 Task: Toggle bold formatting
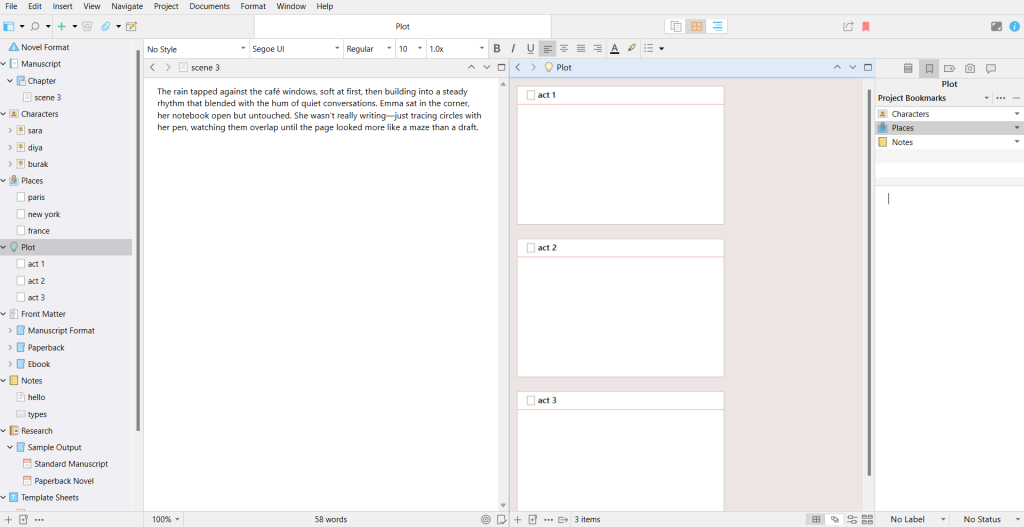[497, 48]
